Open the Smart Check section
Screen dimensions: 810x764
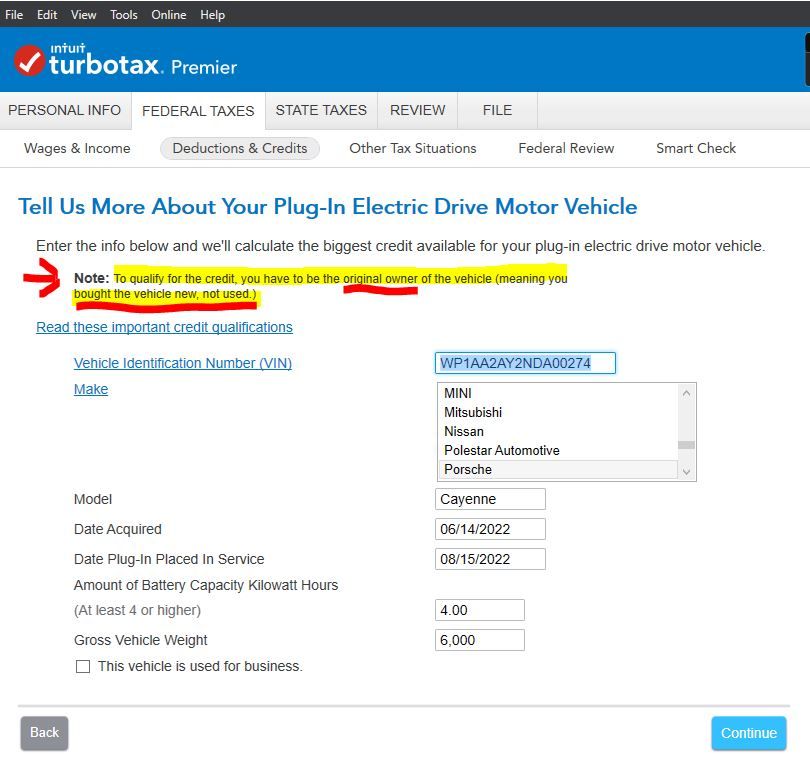(x=696, y=148)
